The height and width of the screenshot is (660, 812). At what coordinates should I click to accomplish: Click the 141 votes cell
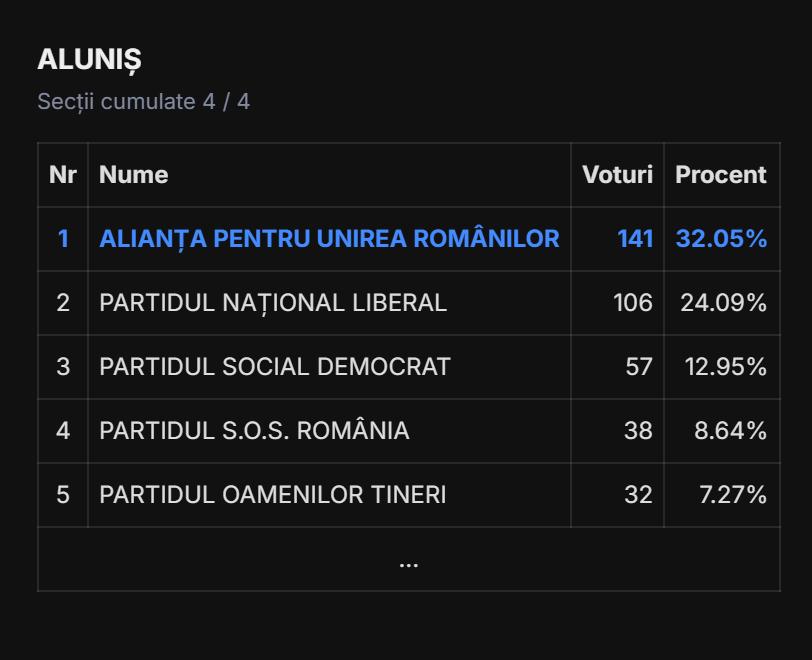pyautogui.click(x=635, y=239)
